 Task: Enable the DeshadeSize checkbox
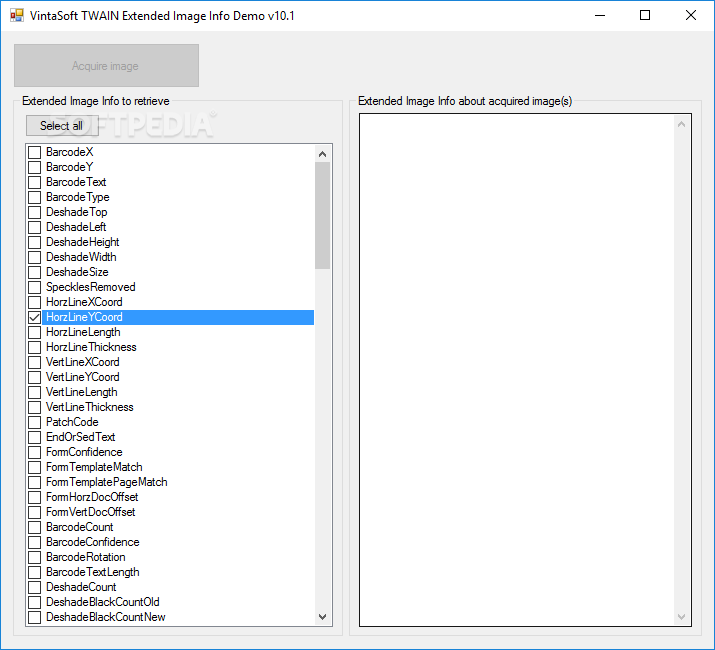tap(35, 272)
